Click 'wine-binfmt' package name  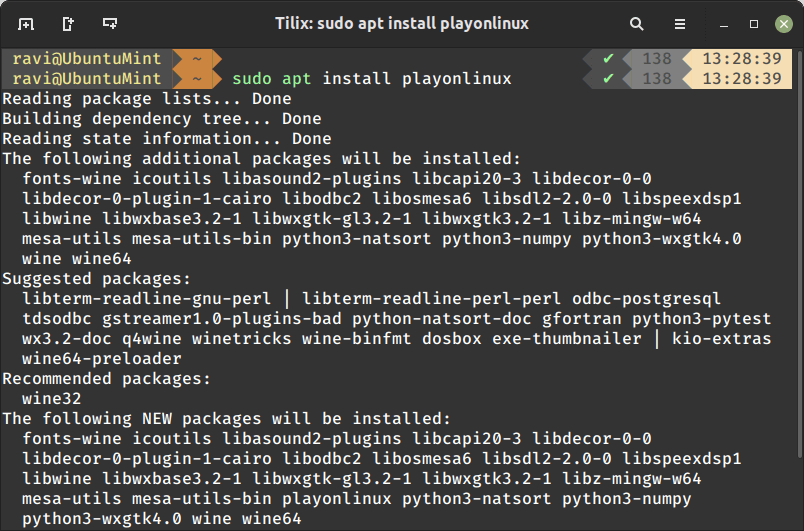pyautogui.click(x=356, y=338)
